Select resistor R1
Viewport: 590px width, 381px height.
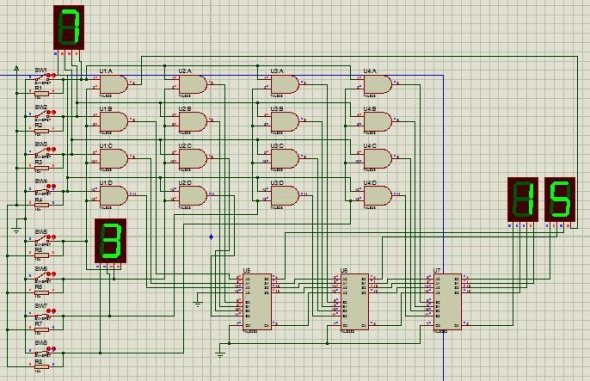pos(42,93)
